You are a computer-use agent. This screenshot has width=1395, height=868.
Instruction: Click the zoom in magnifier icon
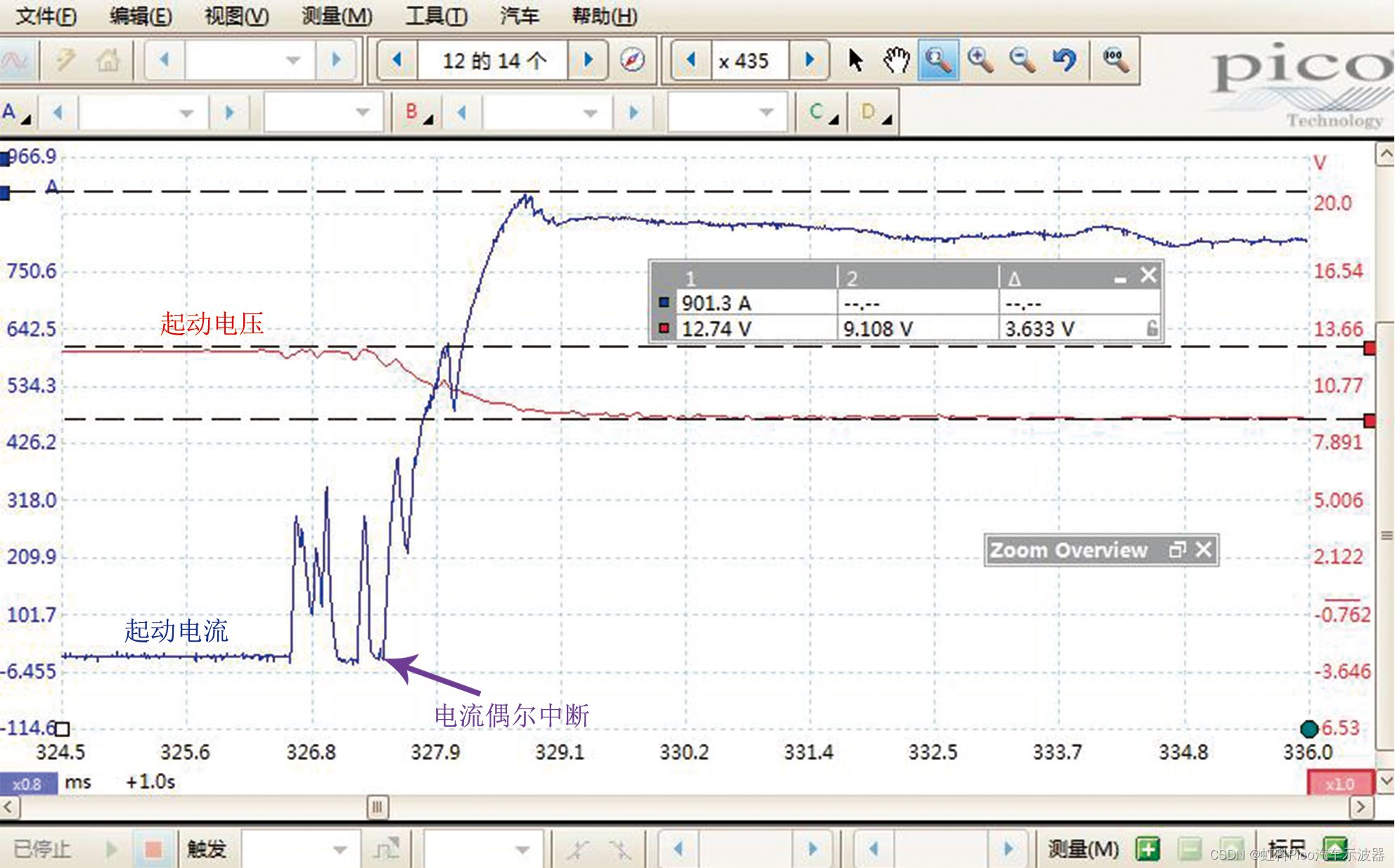(980, 60)
